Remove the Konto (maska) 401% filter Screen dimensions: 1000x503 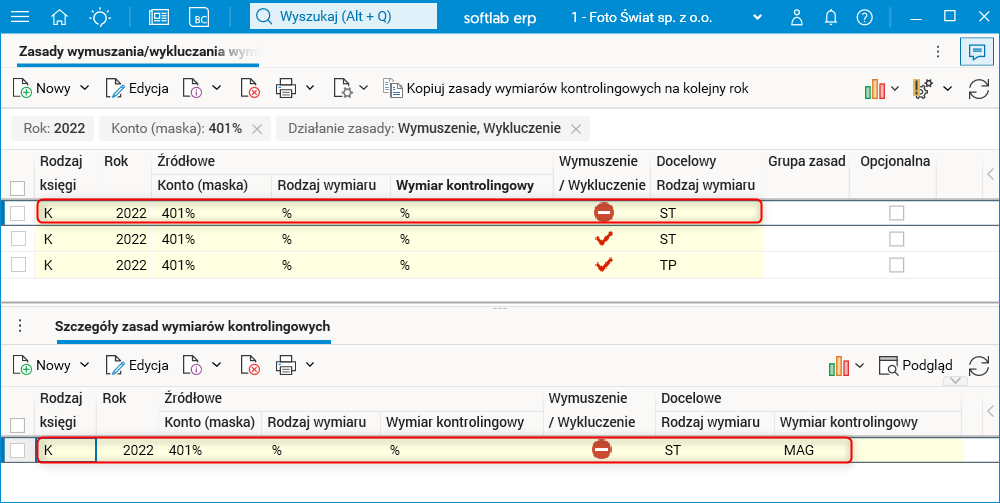257,129
